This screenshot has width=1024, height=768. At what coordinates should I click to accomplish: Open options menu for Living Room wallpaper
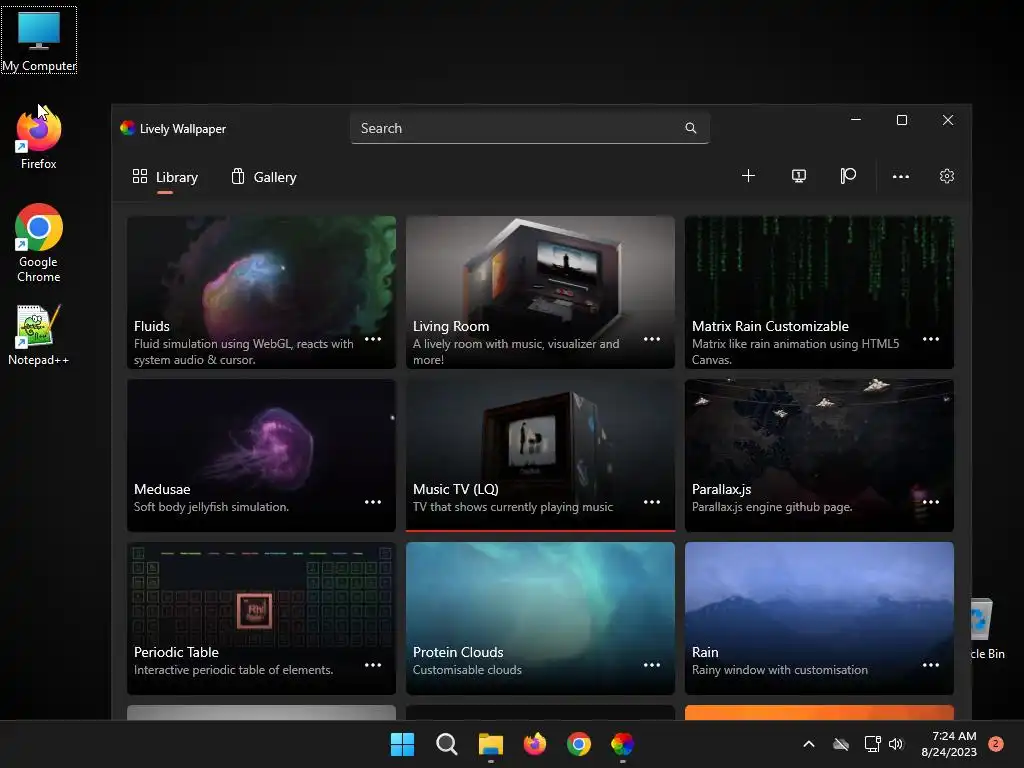click(652, 339)
